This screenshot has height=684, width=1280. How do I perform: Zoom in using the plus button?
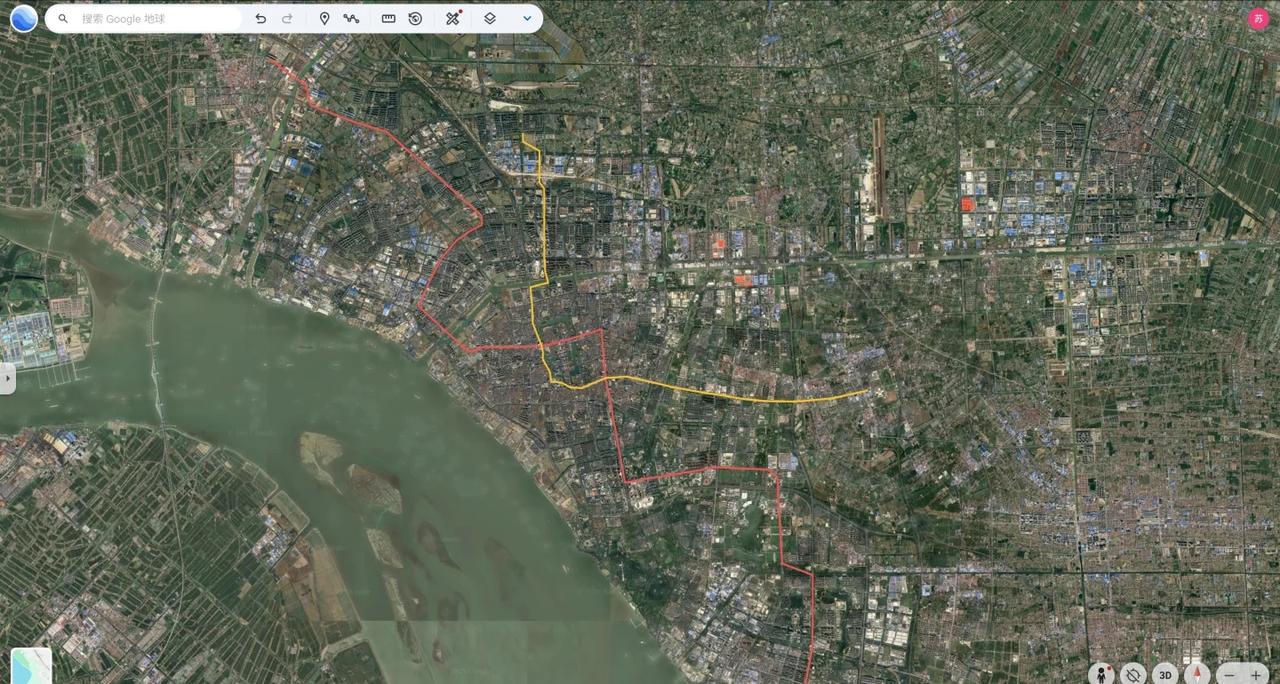(1255, 675)
